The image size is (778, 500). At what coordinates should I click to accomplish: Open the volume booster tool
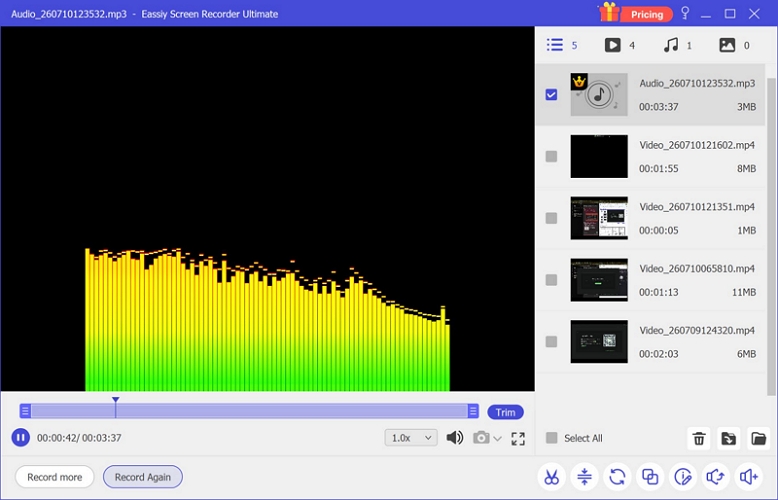click(x=749, y=477)
